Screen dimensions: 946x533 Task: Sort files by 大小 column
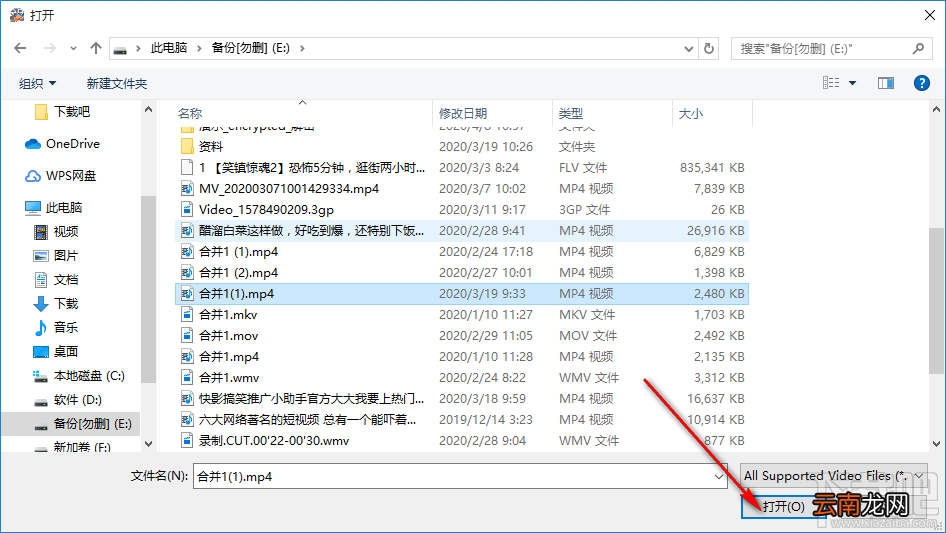(x=691, y=113)
